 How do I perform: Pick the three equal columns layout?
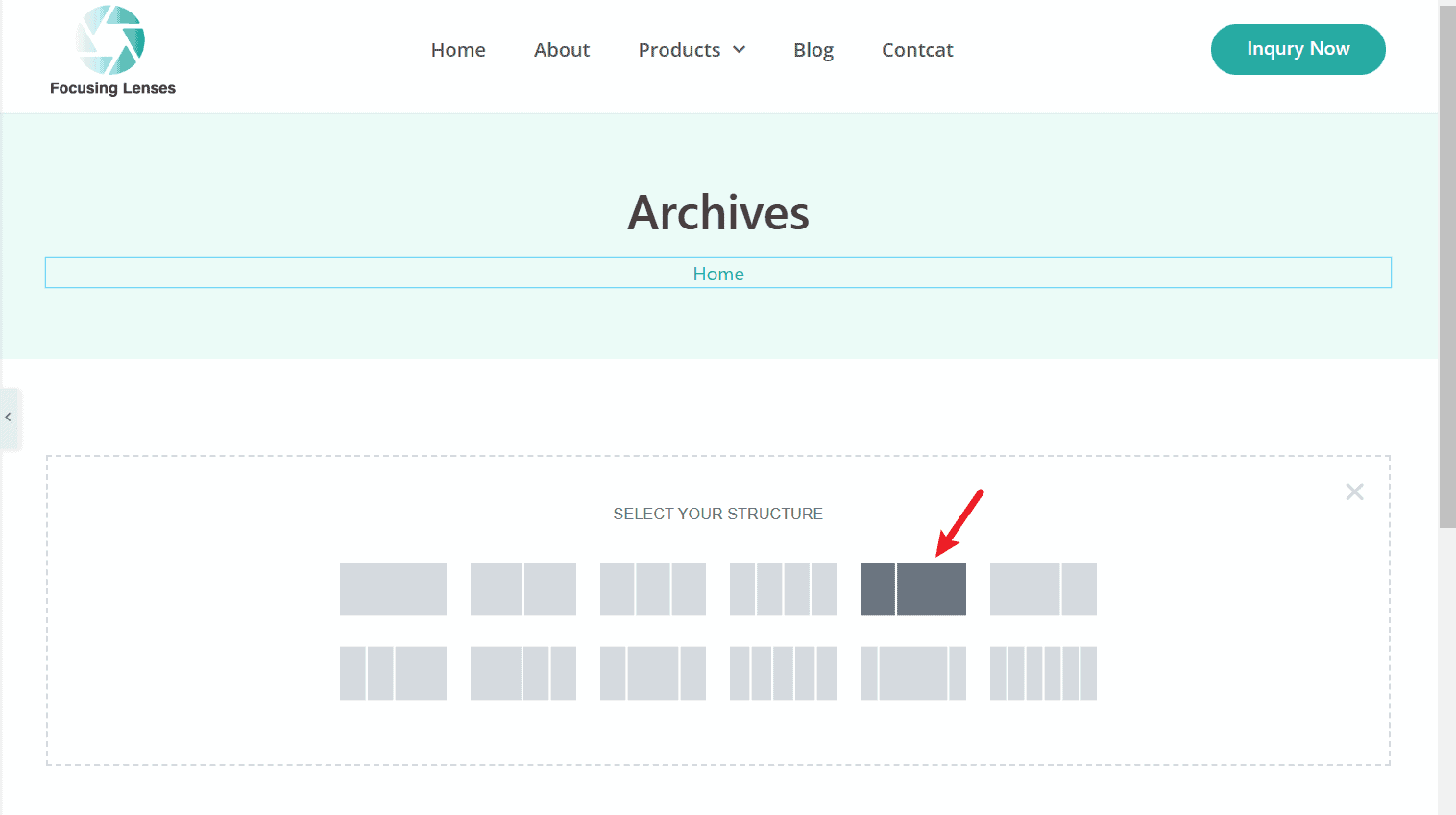pyautogui.click(x=653, y=589)
